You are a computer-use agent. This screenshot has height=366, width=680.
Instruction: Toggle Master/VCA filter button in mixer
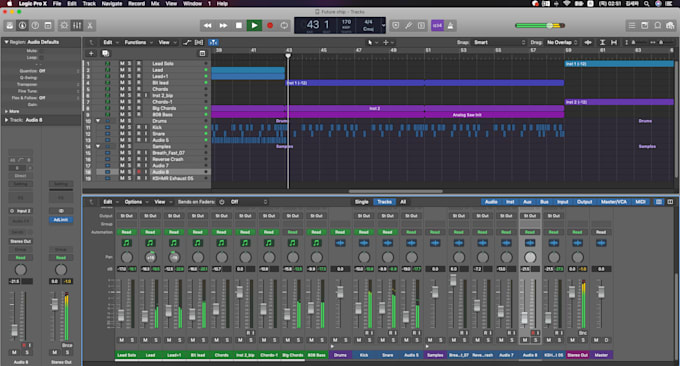point(614,202)
